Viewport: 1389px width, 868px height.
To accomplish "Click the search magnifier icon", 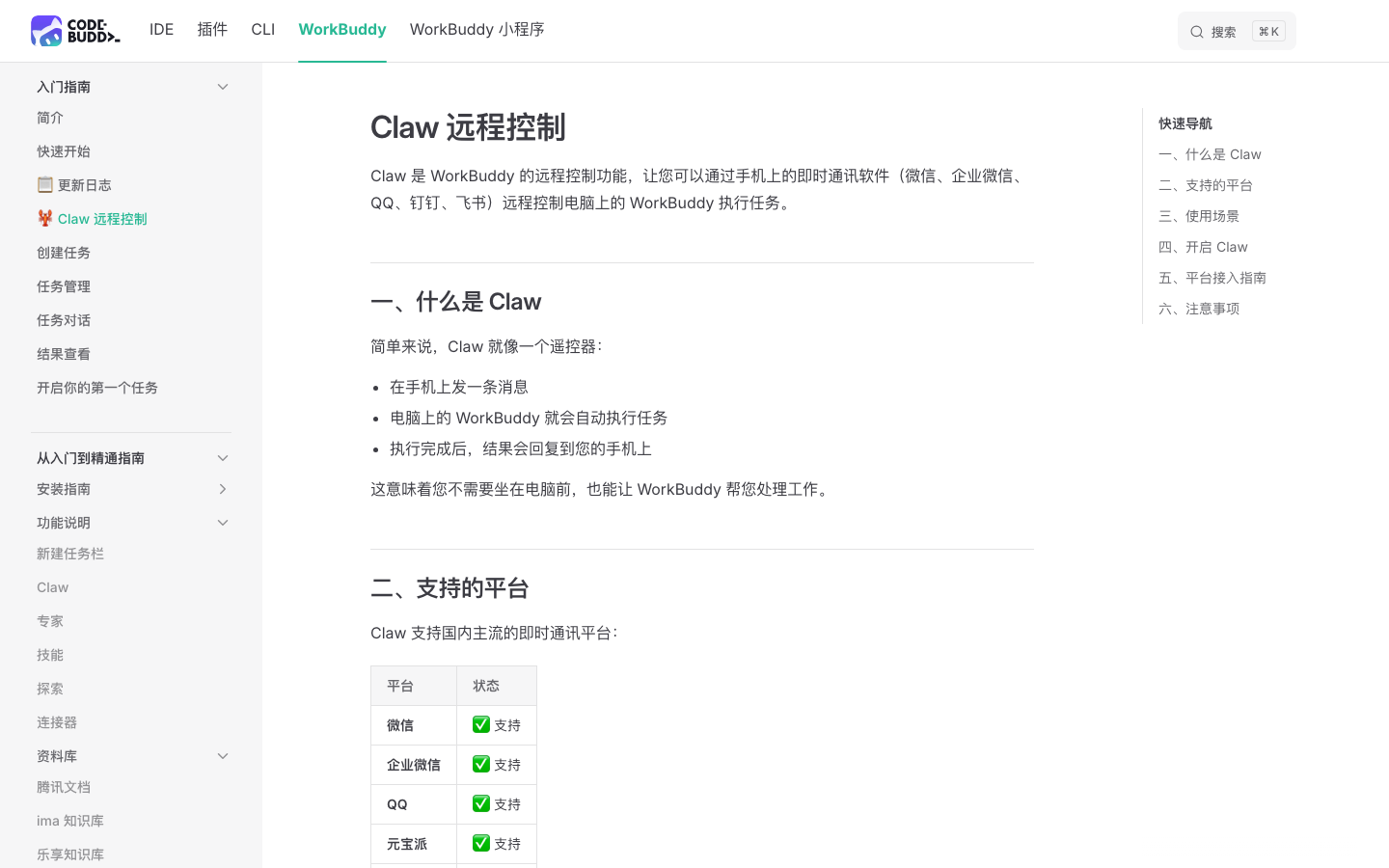I will pyautogui.click(x=1197, y=32).
